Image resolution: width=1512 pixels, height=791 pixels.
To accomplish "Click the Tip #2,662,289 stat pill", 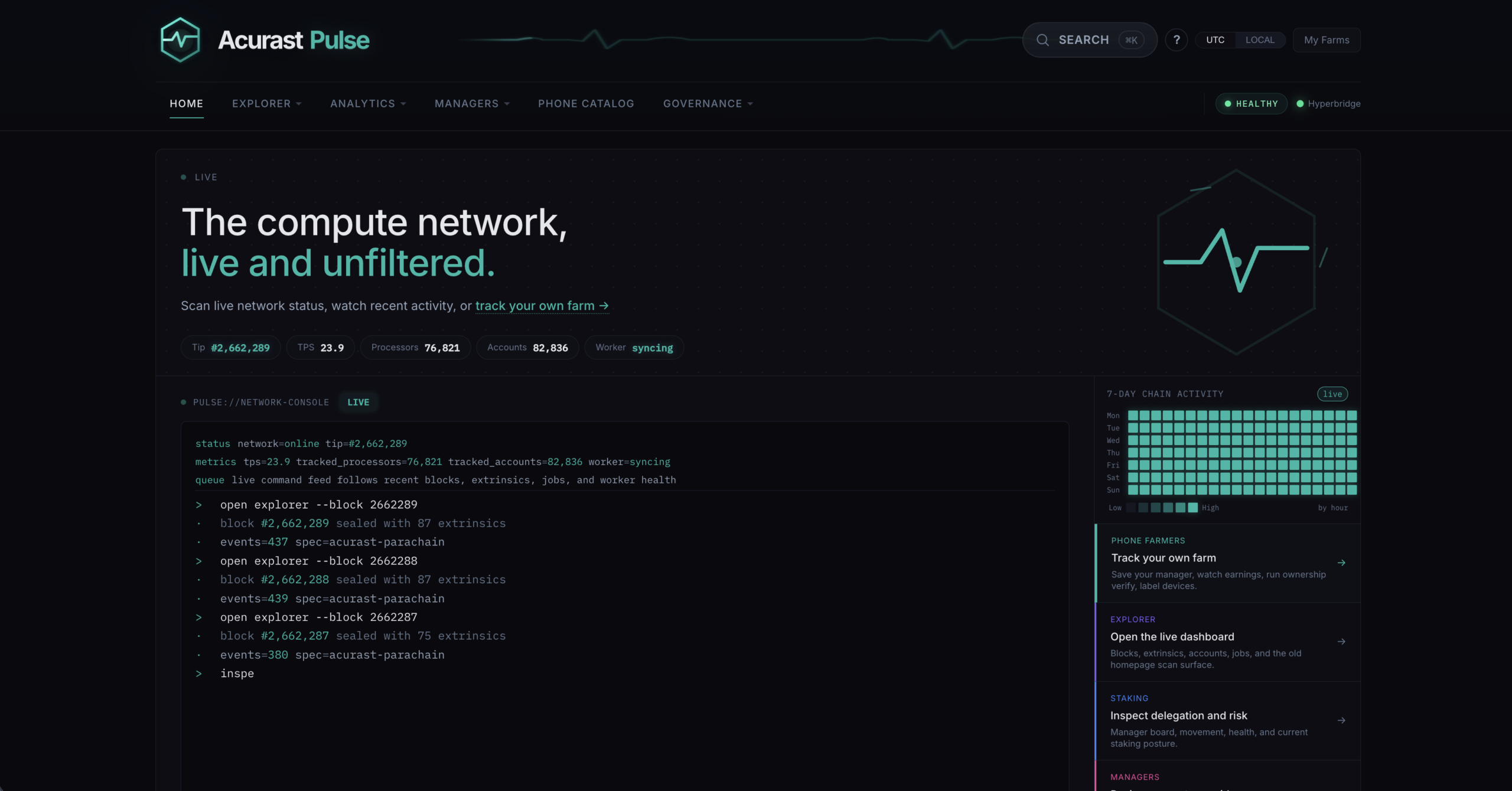I will [x=230, y=347].
